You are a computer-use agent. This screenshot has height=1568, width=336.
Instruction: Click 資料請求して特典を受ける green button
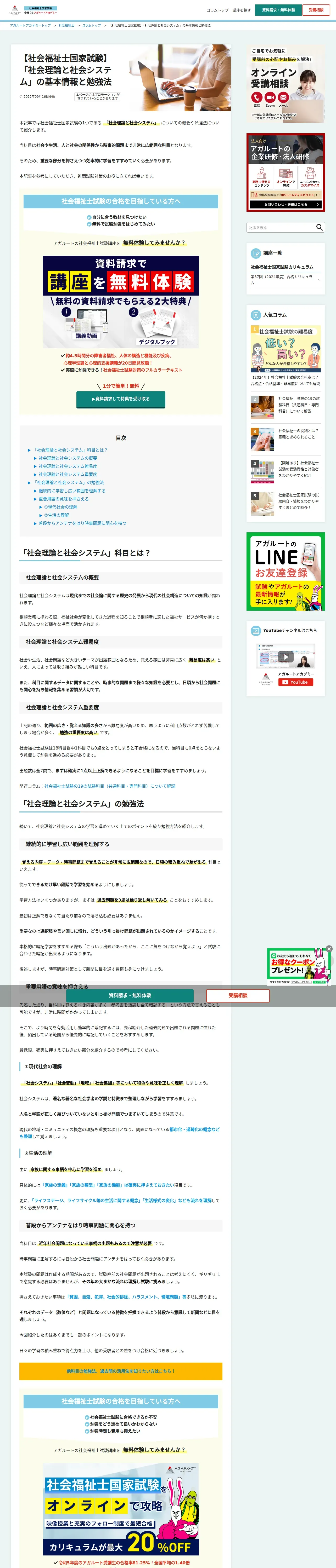(x=121, y=399)
